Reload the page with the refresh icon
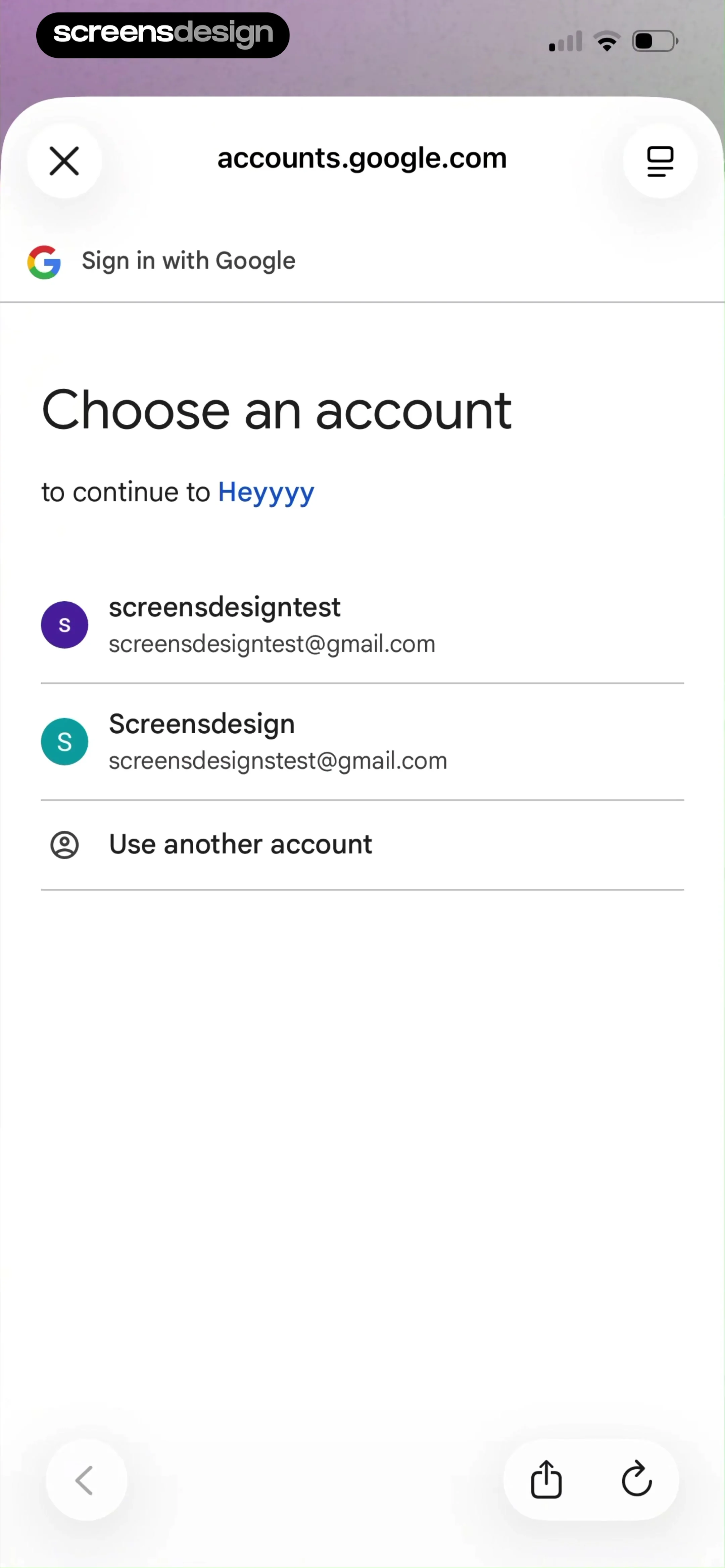The width and height of the screenshot is (725, 1568). (x=637, y=1479)
